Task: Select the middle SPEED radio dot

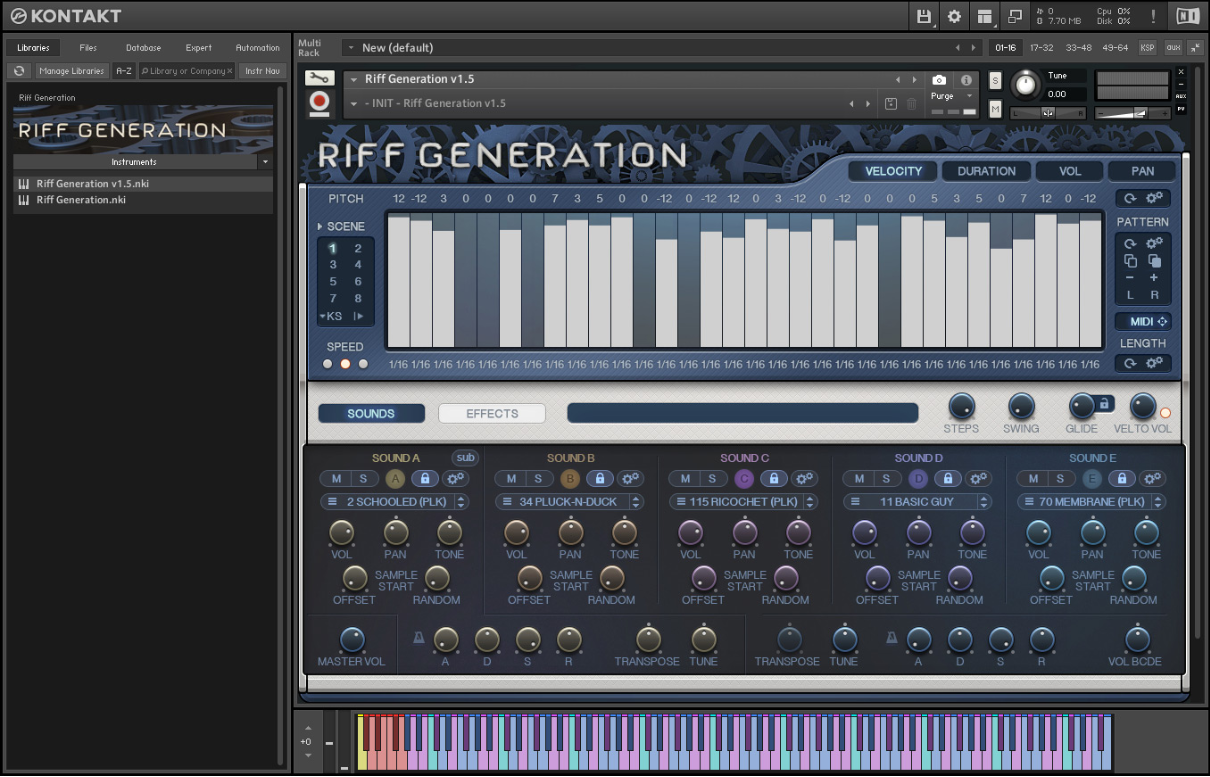Action: coord(345,364)
